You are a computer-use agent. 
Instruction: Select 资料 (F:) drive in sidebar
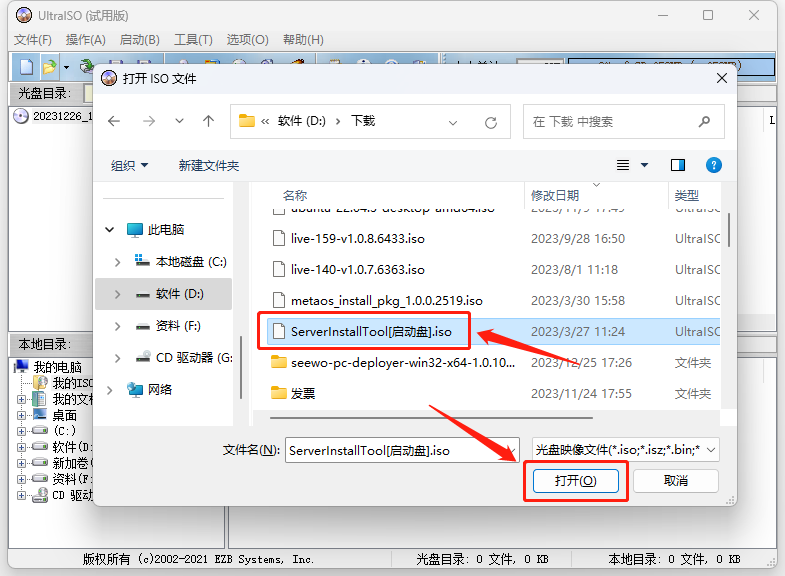(178, 326)
